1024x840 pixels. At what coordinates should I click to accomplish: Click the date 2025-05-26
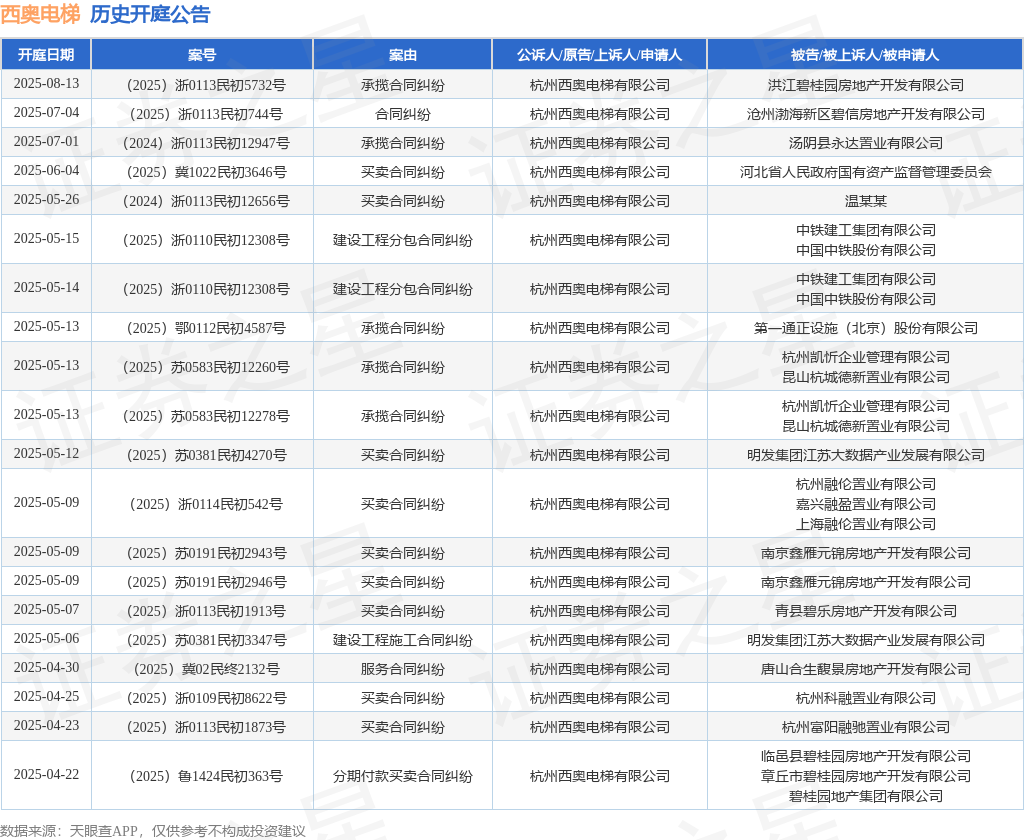(46, 199)
